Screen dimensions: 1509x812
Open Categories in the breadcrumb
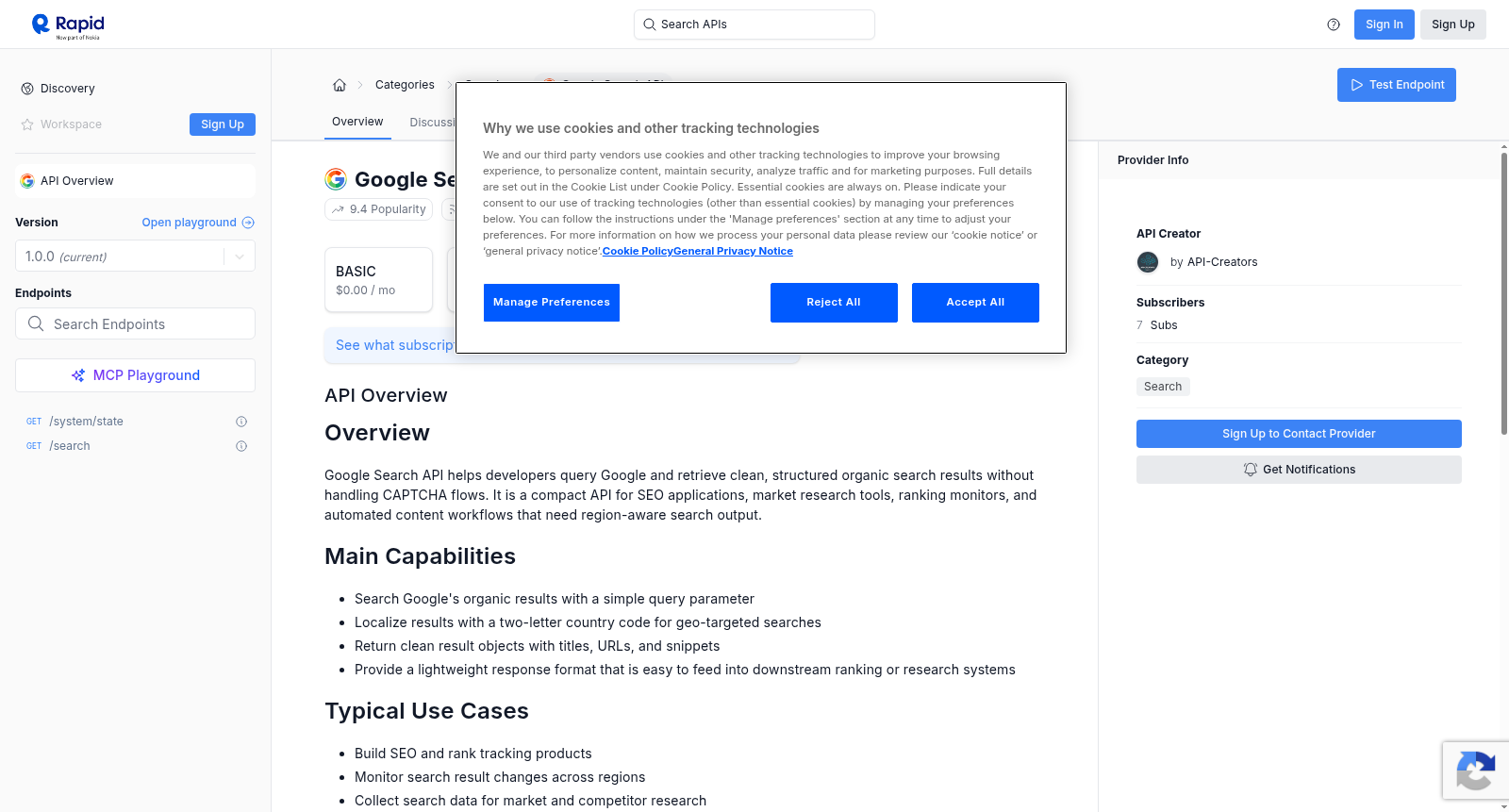click(x=405, y=85)
